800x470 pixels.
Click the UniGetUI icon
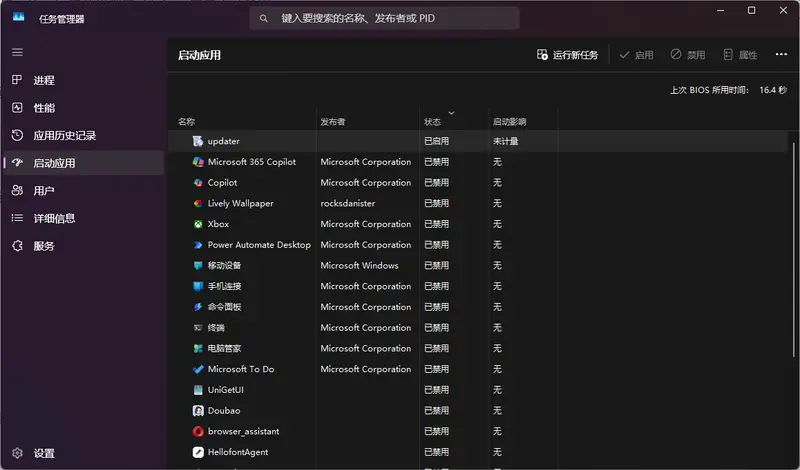click(x=198, y=390)
